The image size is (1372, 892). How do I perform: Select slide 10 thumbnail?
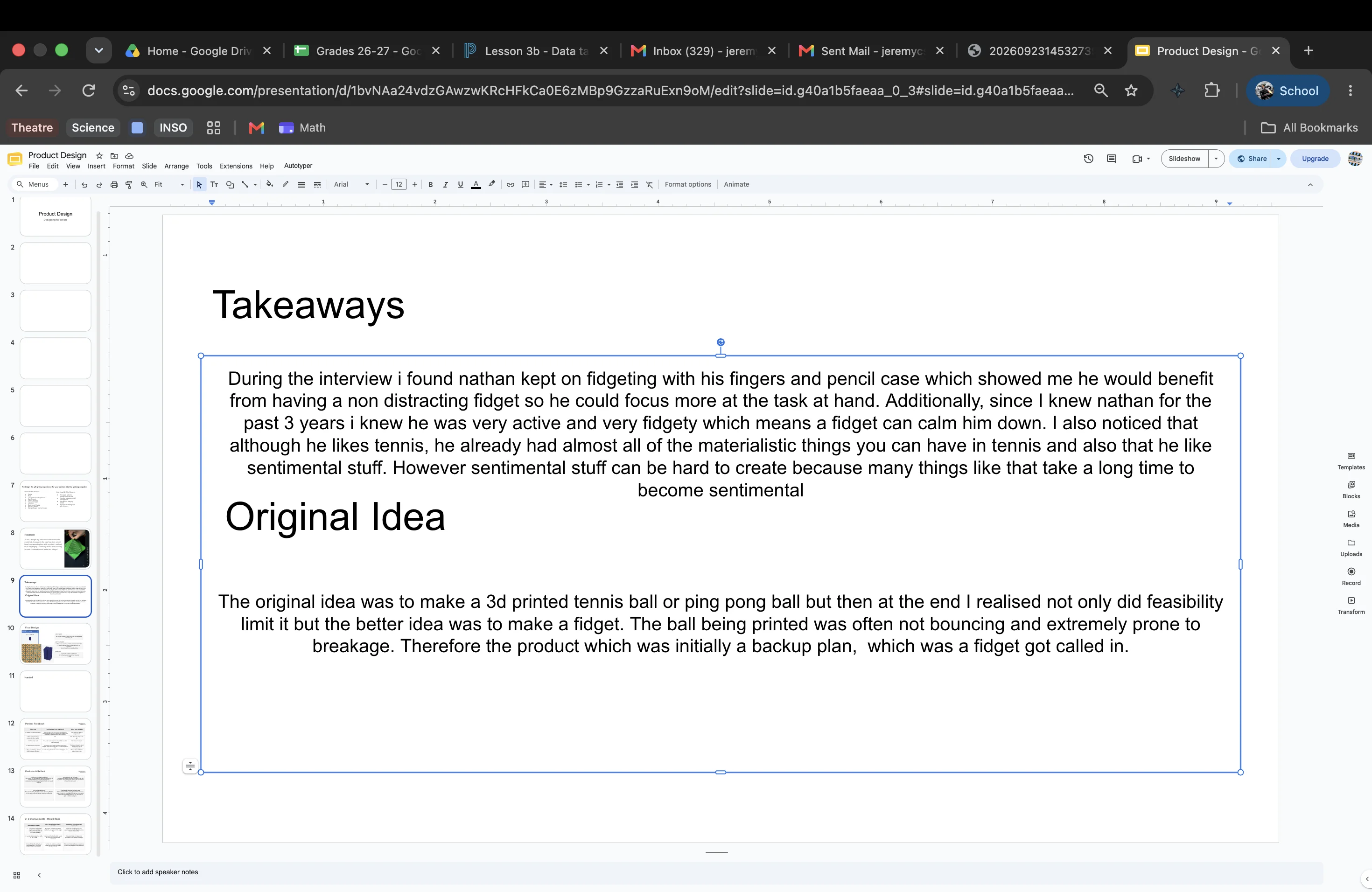click(56, 644)
